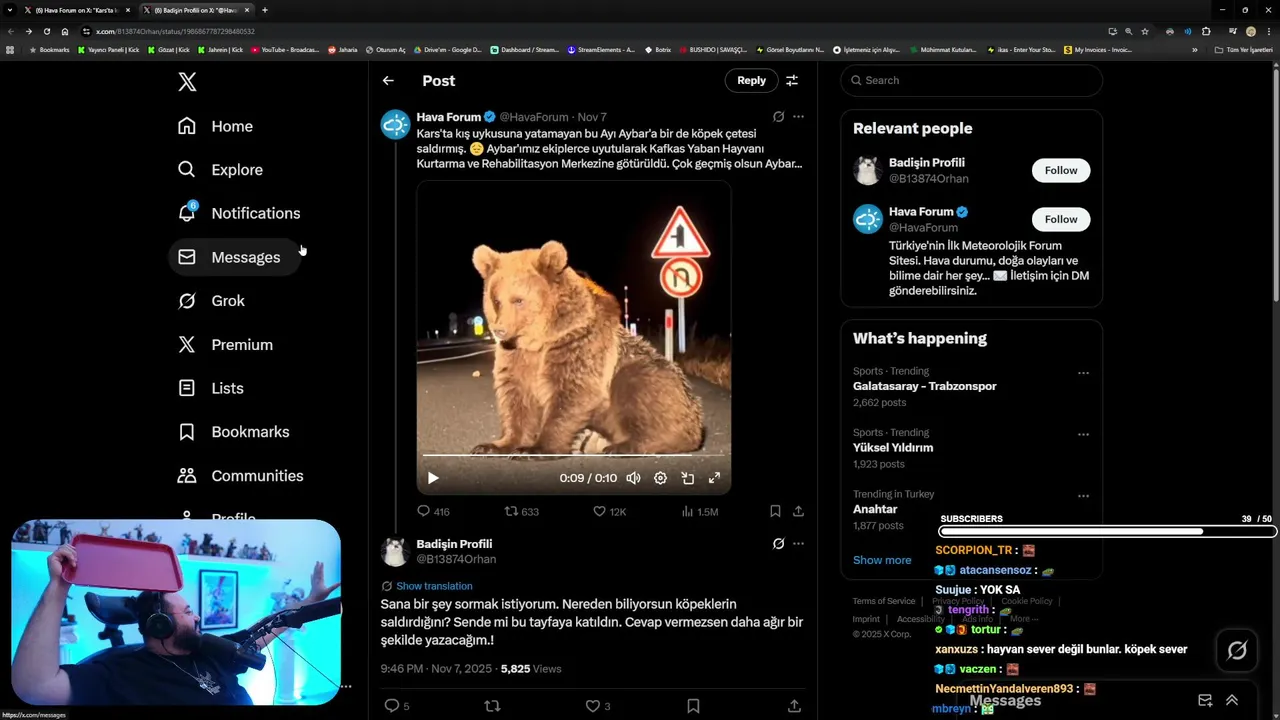
Task: Follow Hava Forum in Relevant people
Action: [x=1061, y=219]
